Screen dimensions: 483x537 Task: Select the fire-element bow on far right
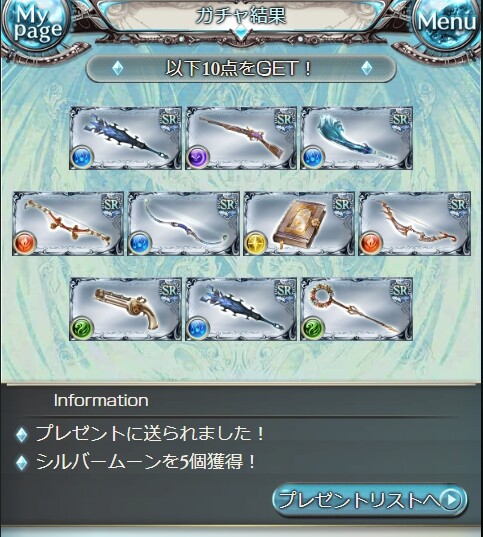(x=414, y=224)
